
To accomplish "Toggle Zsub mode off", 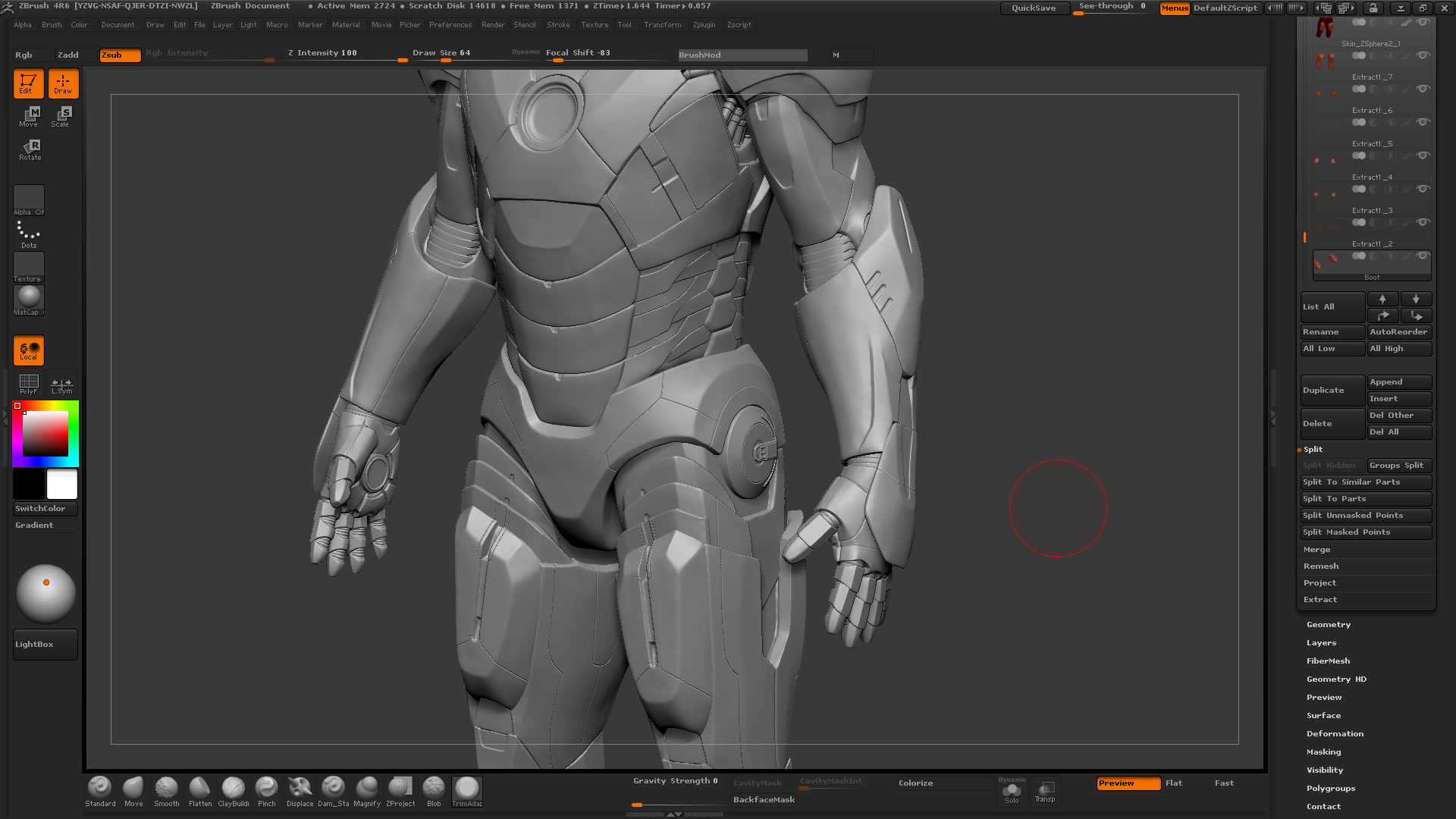I will tap(120, 55).
